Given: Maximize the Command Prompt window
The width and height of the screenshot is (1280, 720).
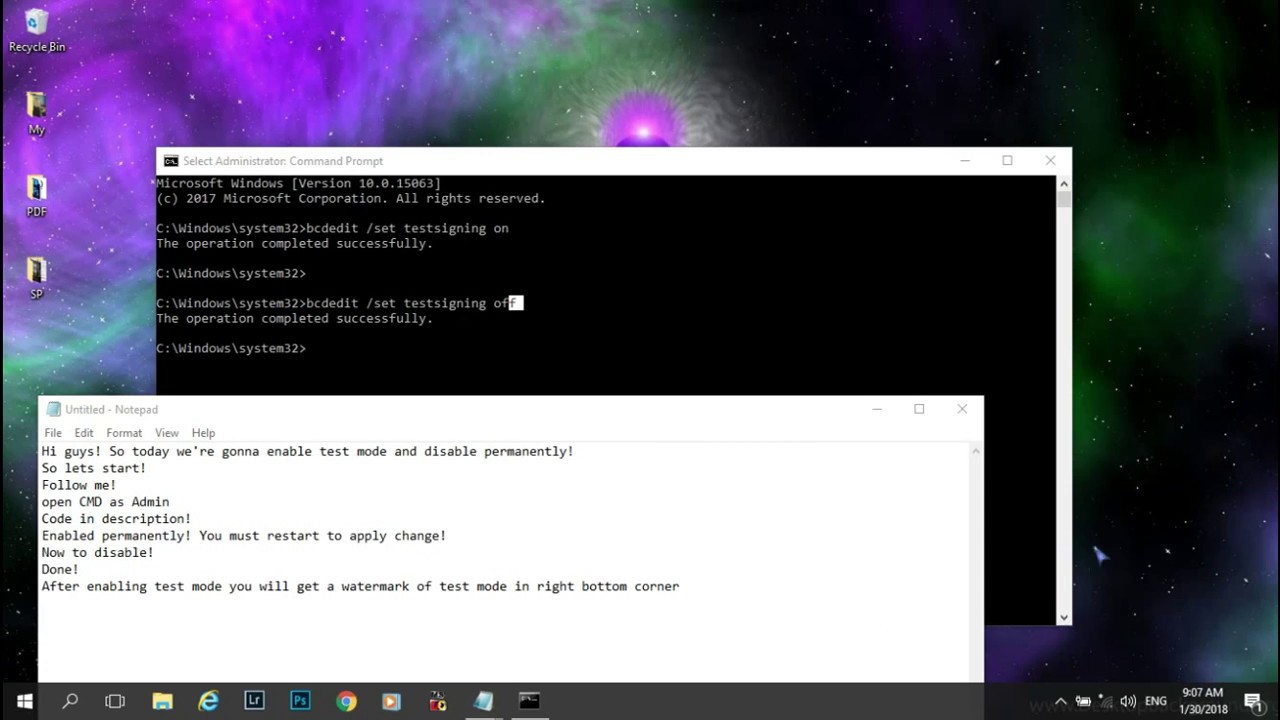Looking at the screenshot, I should (x=1007, y=160).
